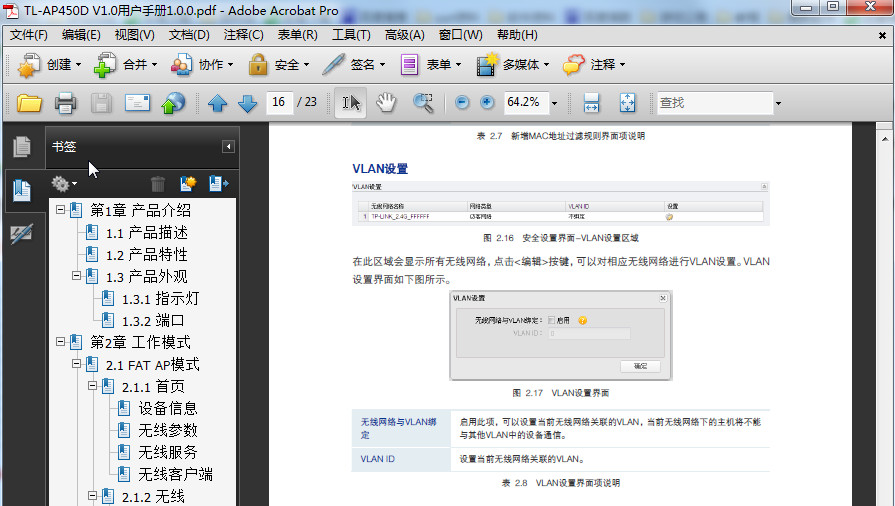
Task: Open the Pages thumbnail panel icon
Action: [22, 147]
